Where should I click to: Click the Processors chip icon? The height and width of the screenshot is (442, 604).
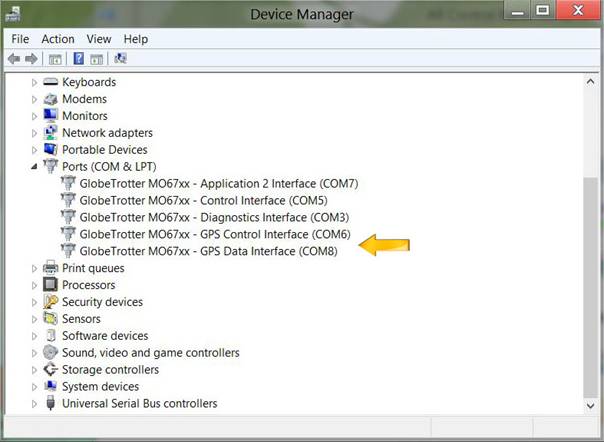click(x=50, y=285)
